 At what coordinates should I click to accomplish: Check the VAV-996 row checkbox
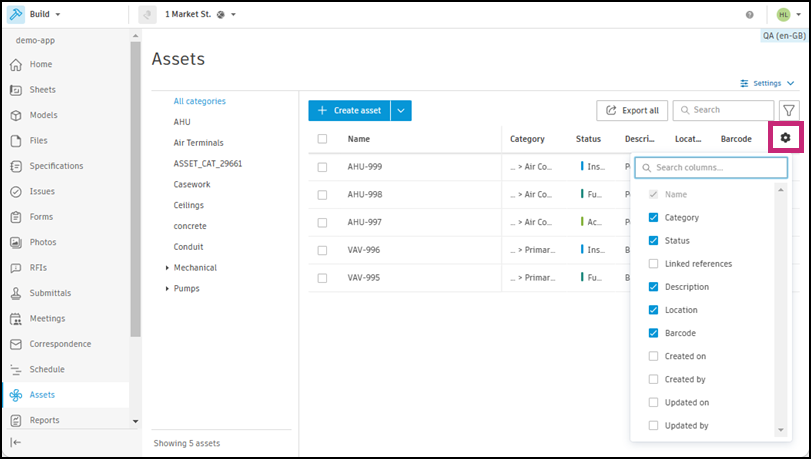tap(322, 250)
